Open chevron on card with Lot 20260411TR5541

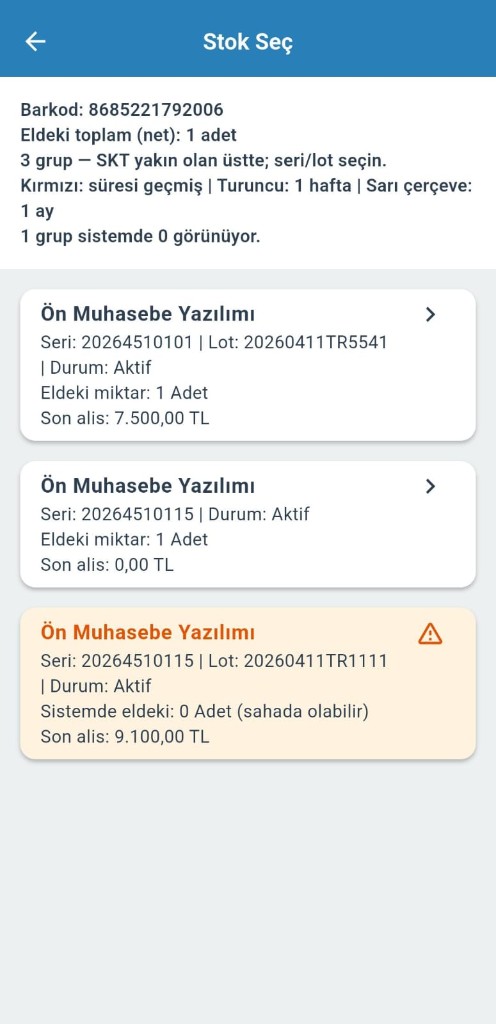coord(430,315)
